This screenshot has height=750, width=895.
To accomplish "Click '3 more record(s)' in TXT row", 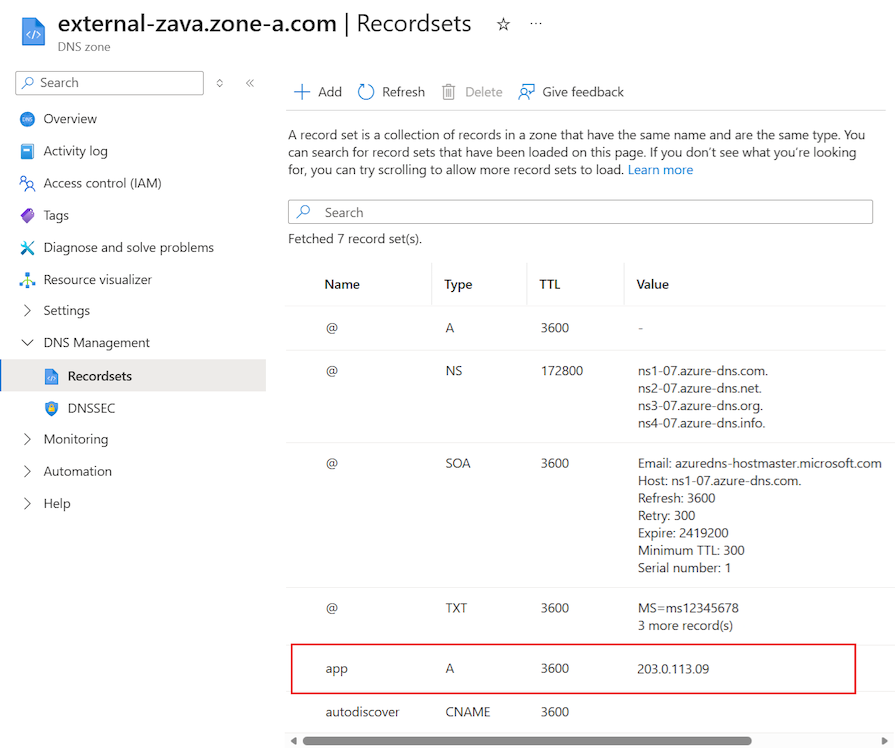I will tap(685, 626).
